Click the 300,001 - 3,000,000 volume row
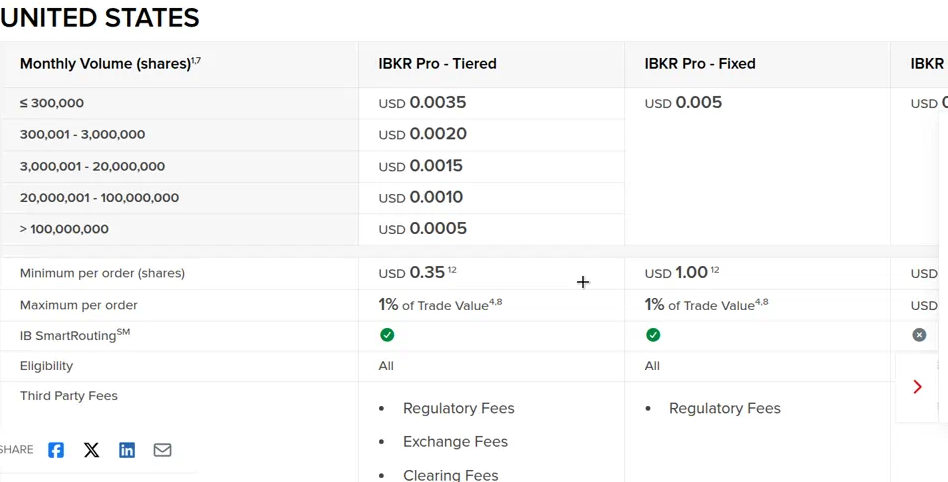 [82, 134]
